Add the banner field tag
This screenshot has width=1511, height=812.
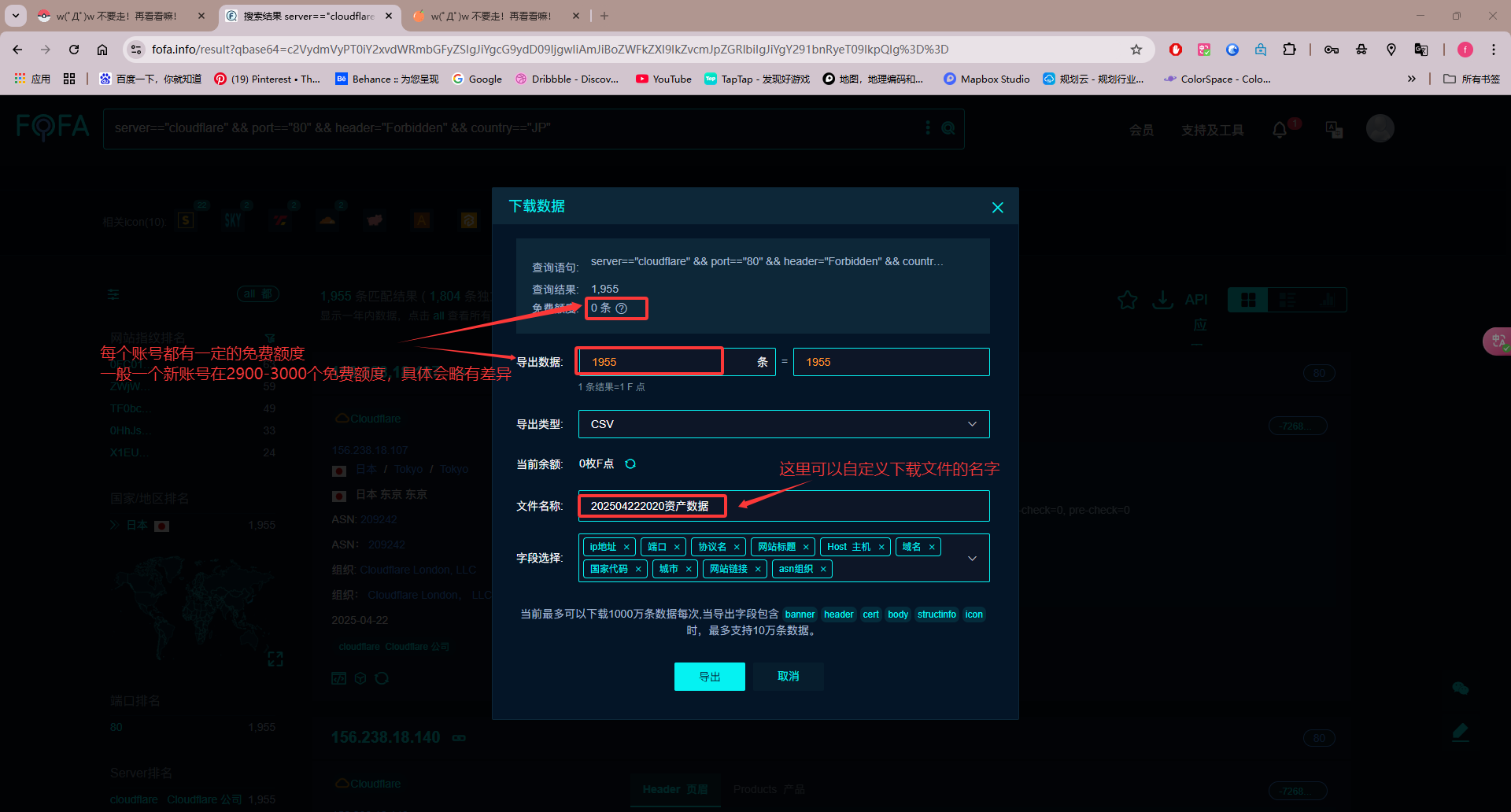pos(800,615)
